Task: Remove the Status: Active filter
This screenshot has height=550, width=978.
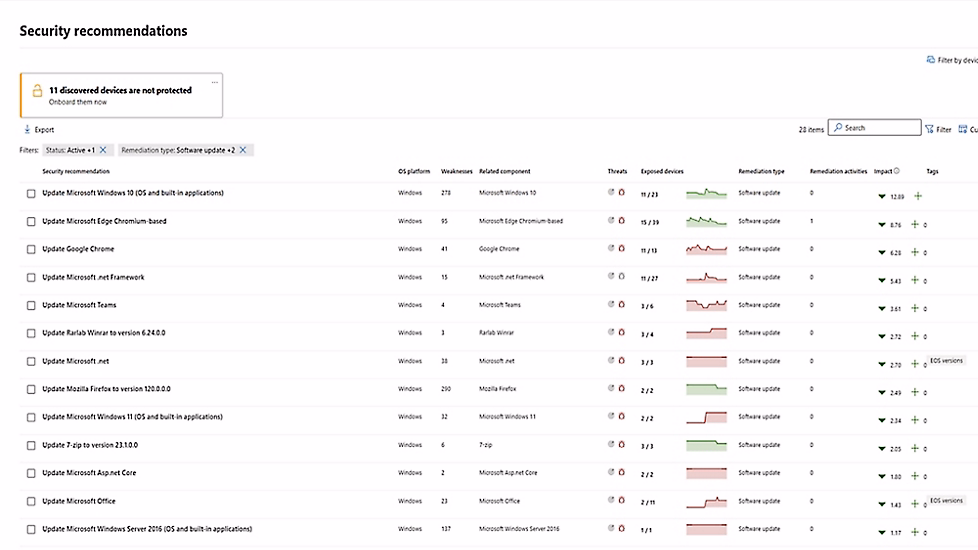Action: [103, 150]
